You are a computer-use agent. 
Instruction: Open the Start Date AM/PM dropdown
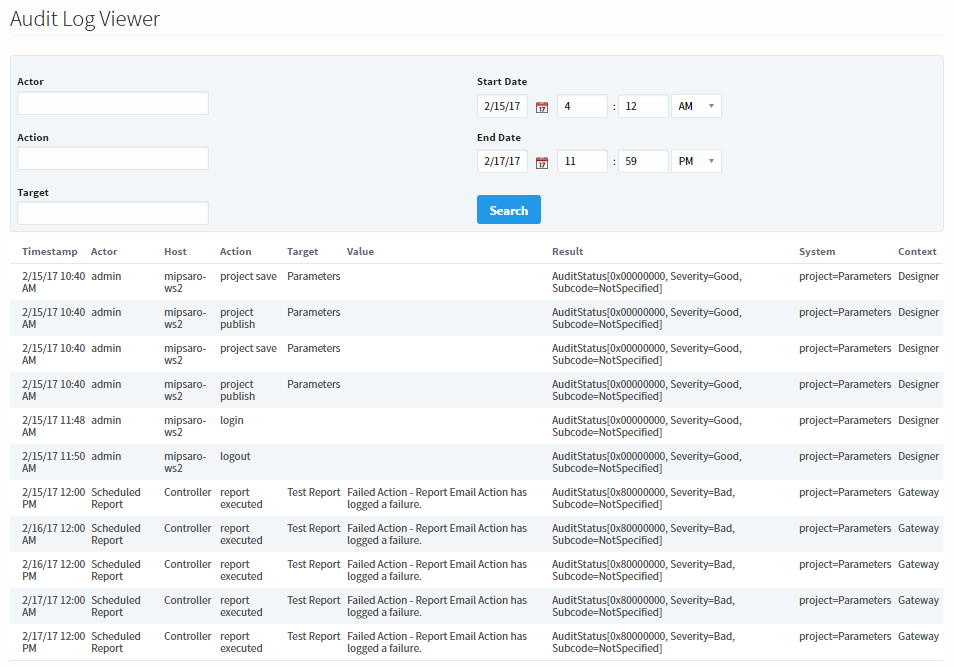click(697, 106)
